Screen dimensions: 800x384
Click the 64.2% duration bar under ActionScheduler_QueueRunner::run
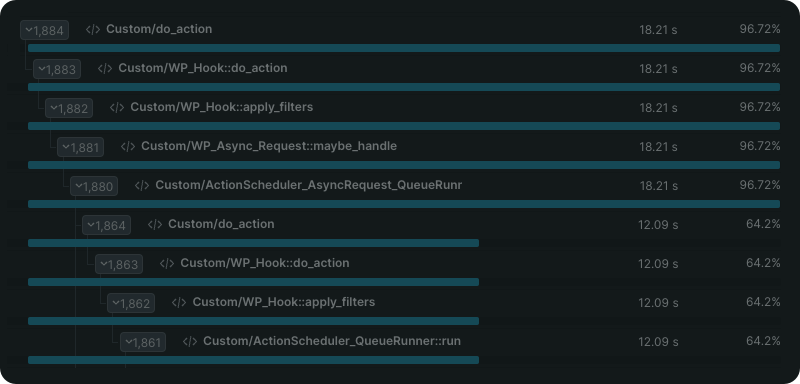point(253,360)
